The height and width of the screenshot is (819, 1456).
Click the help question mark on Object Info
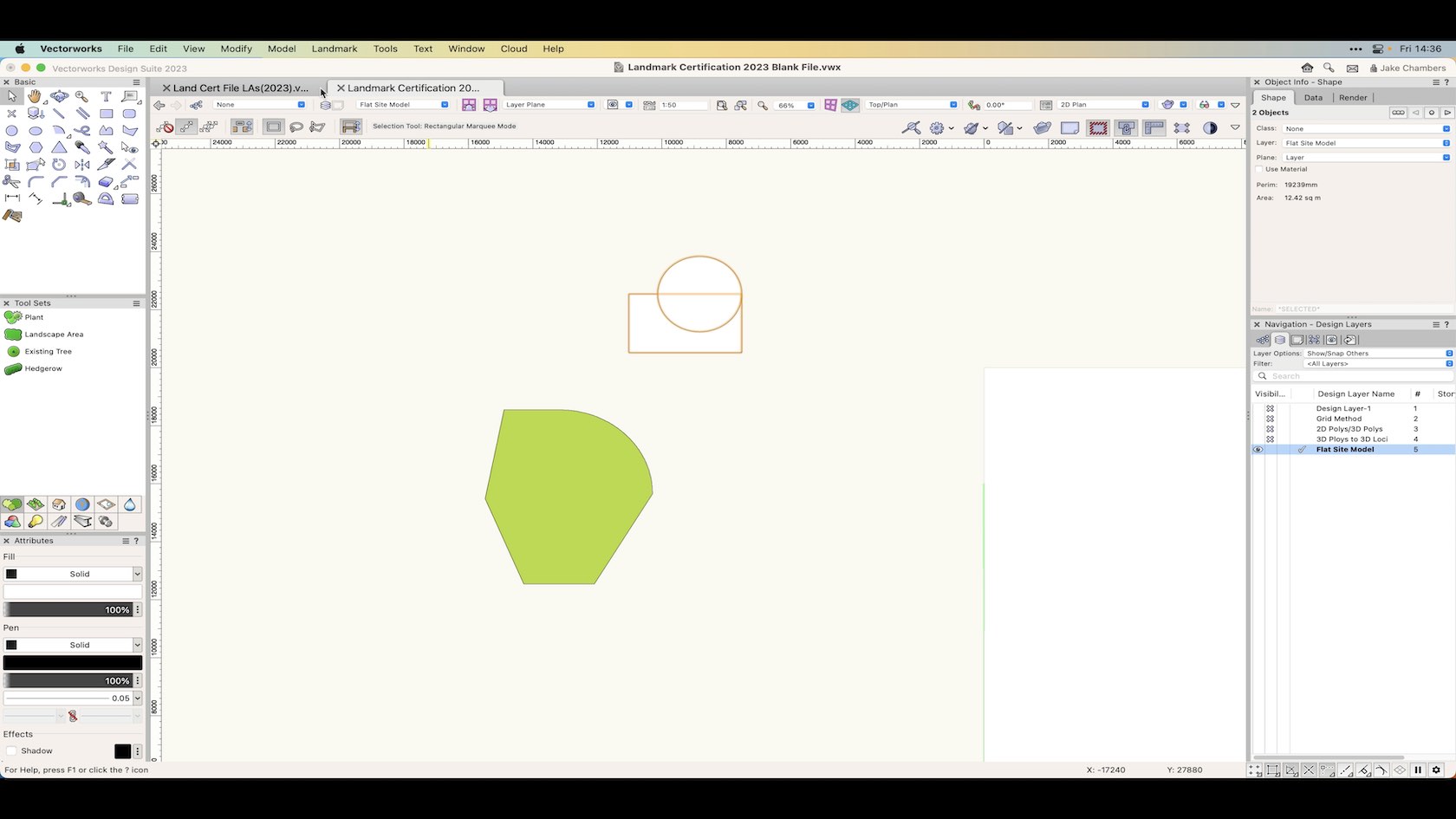[x=1446, y=81]
